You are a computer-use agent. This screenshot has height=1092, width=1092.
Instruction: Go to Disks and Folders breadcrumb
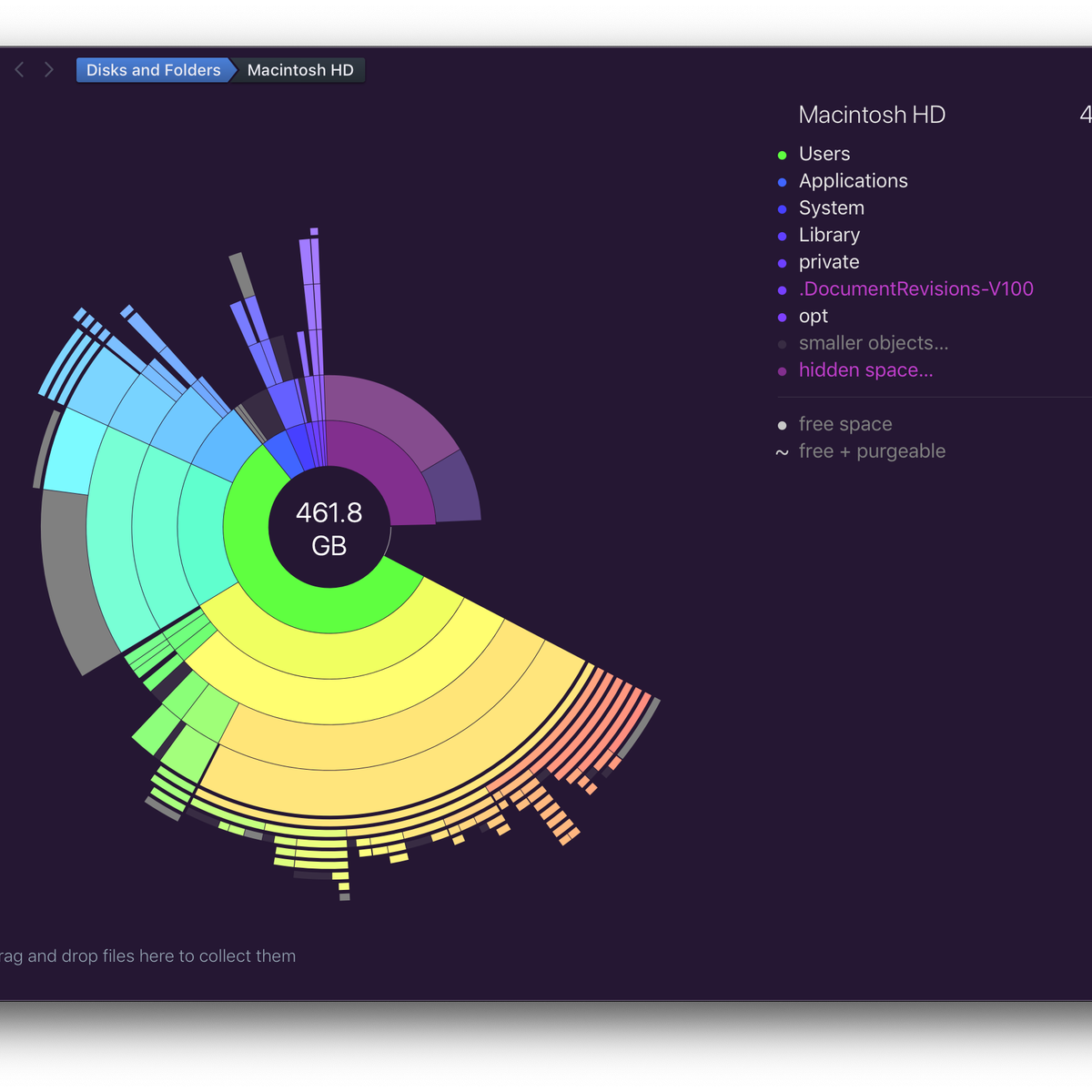pos(153,70)
